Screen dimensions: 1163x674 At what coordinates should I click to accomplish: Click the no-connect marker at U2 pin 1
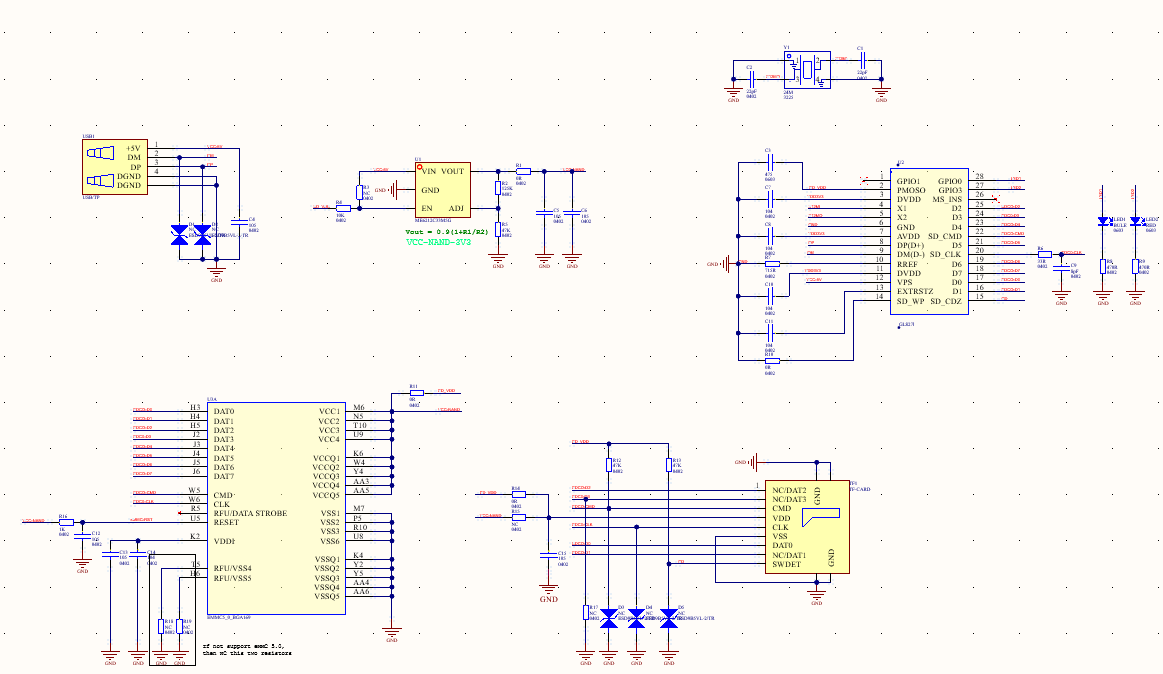coord(863,180)
